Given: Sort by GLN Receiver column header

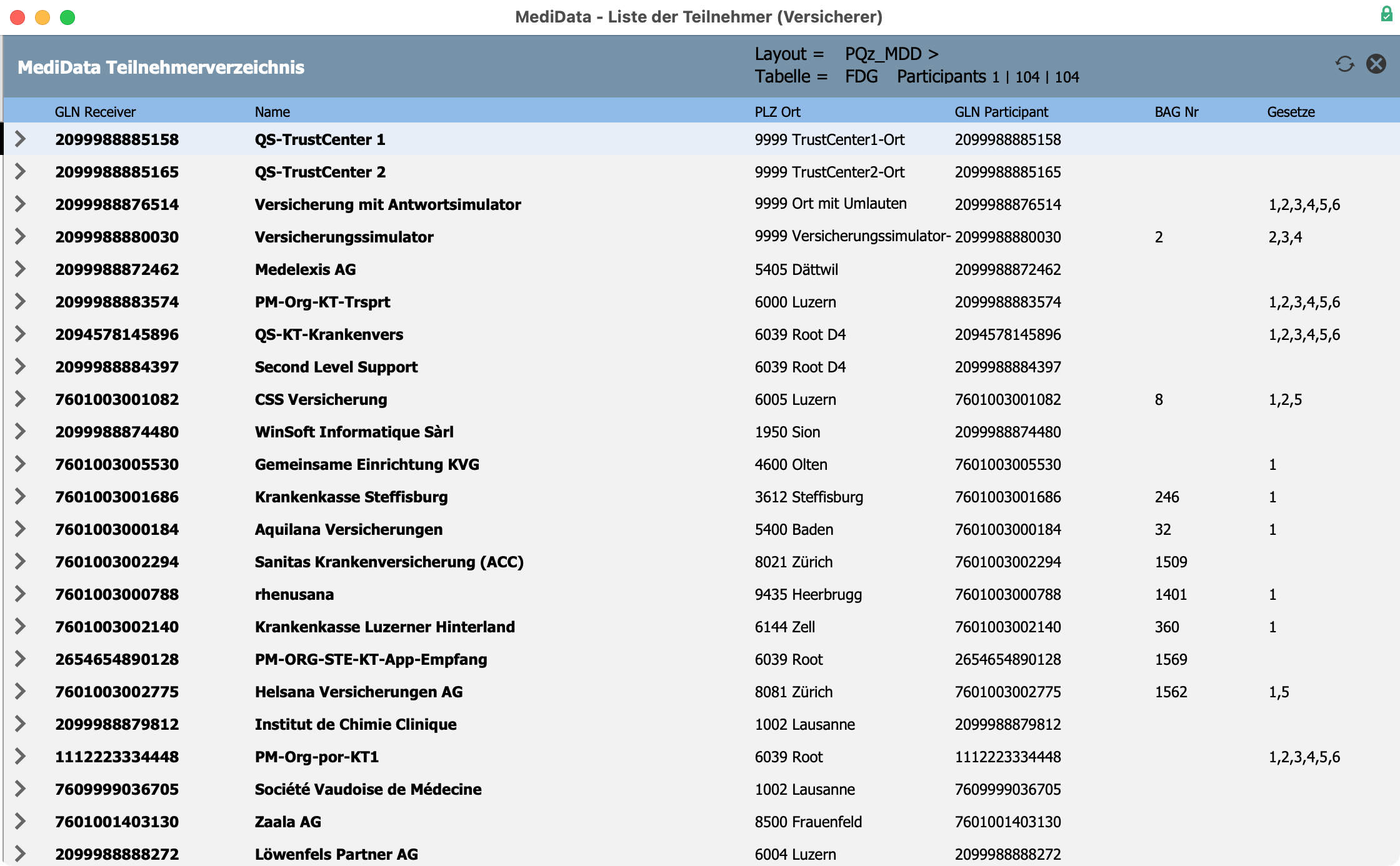Looking at the screenshot, I should click(95, 112).
